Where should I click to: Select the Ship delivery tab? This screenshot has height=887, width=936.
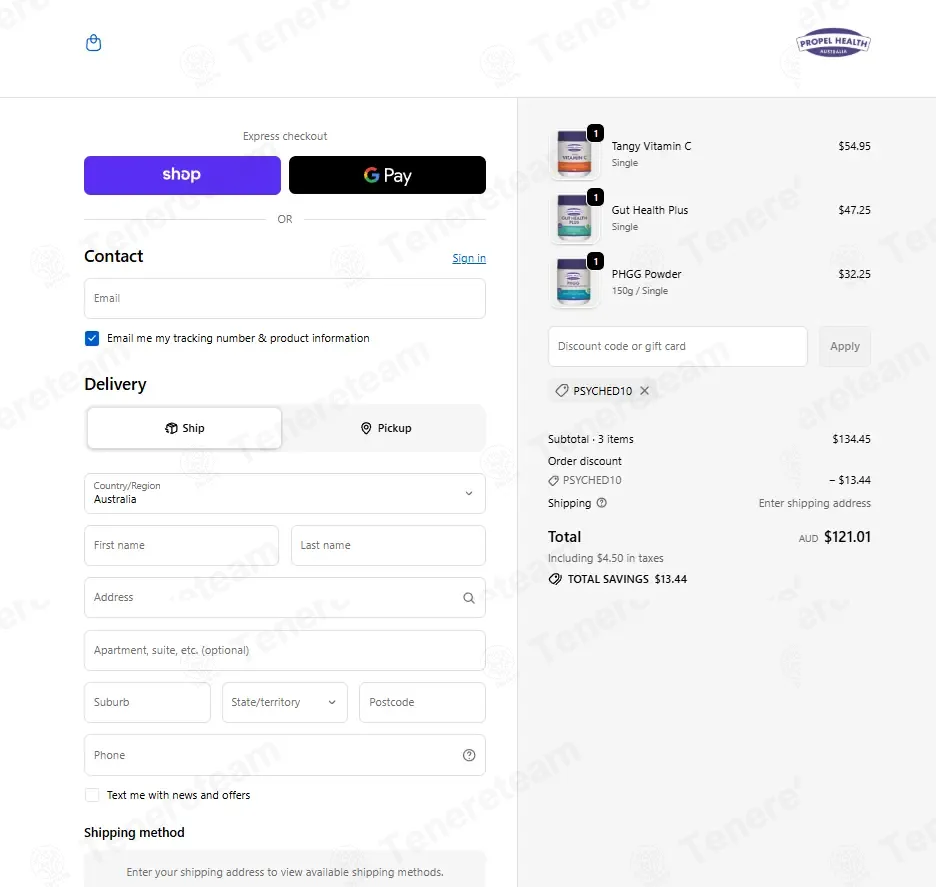pos(184,428)
